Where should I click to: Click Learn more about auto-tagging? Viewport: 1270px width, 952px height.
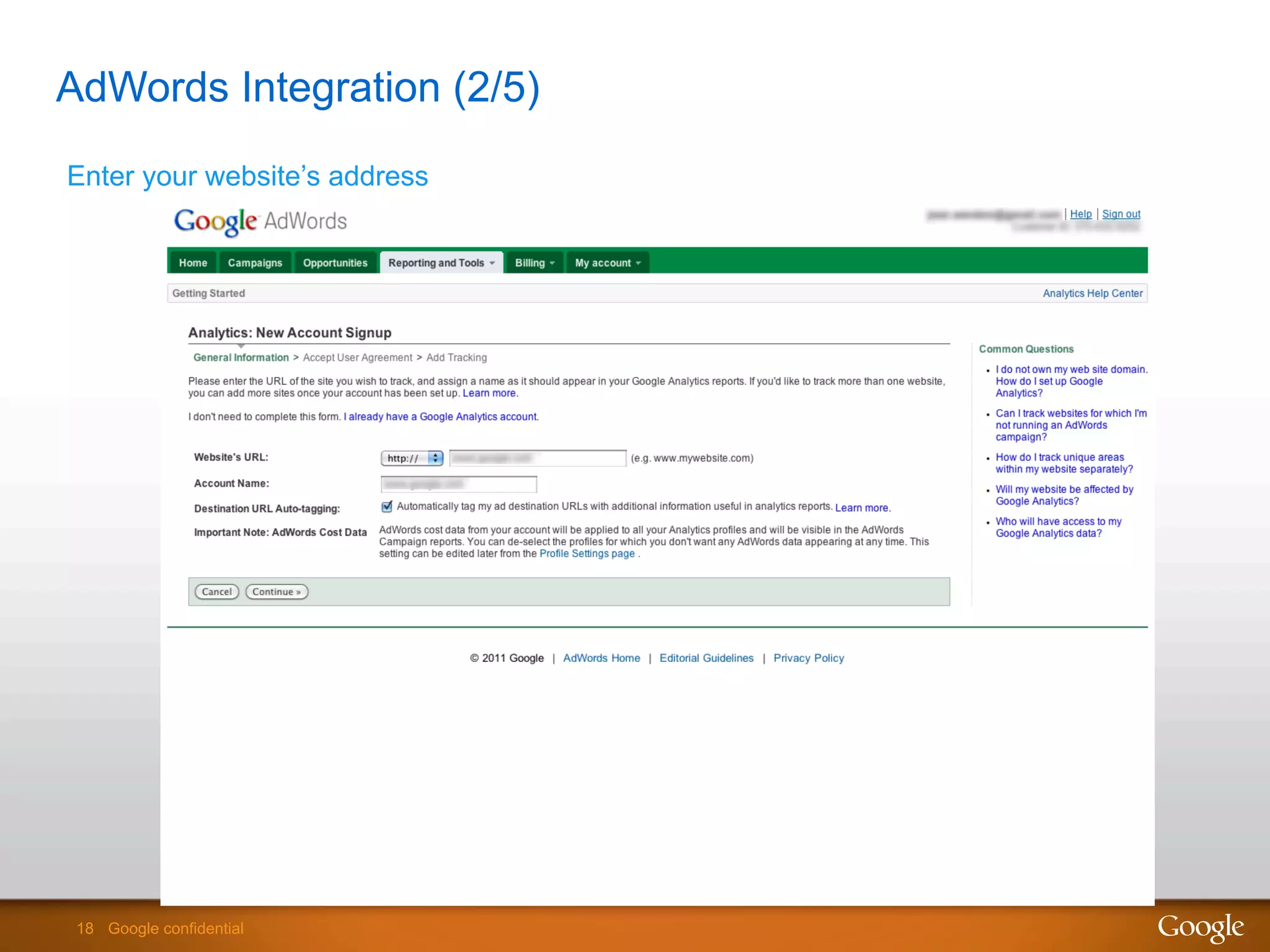862,508
